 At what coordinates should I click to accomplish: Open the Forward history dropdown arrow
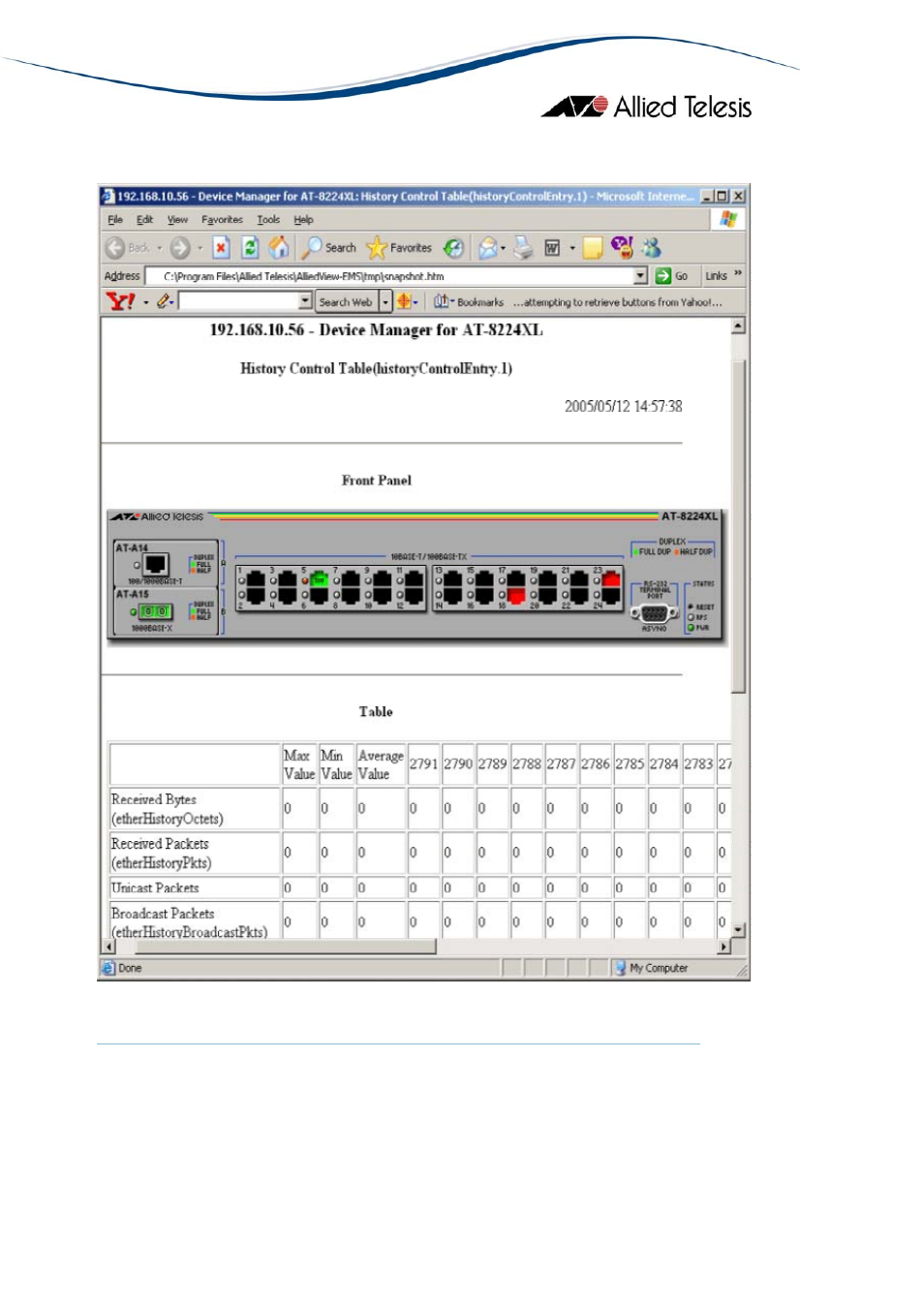pos(200,248)
